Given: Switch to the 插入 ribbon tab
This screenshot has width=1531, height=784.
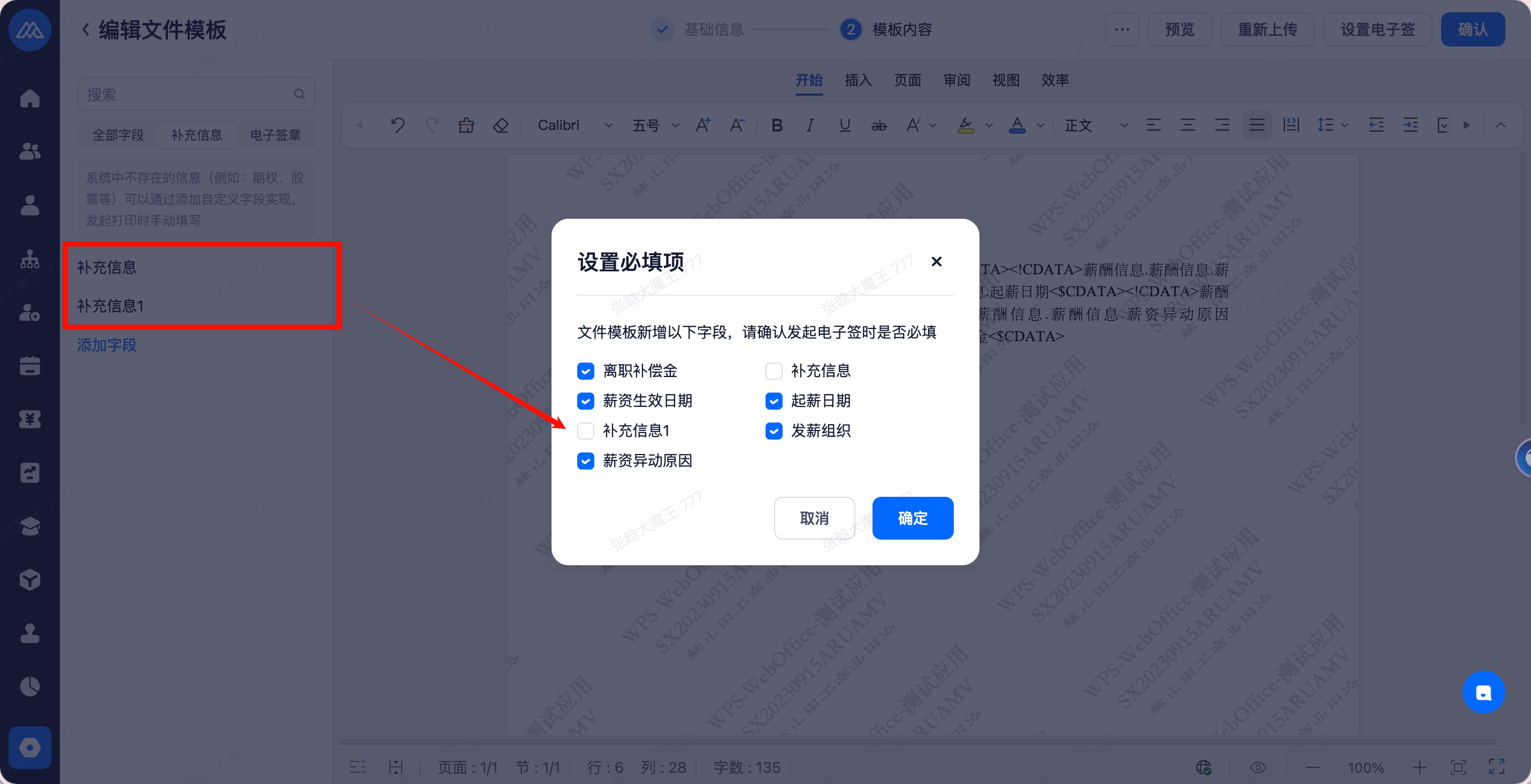Looking at the screenshot, I should [x=858, y=80].
